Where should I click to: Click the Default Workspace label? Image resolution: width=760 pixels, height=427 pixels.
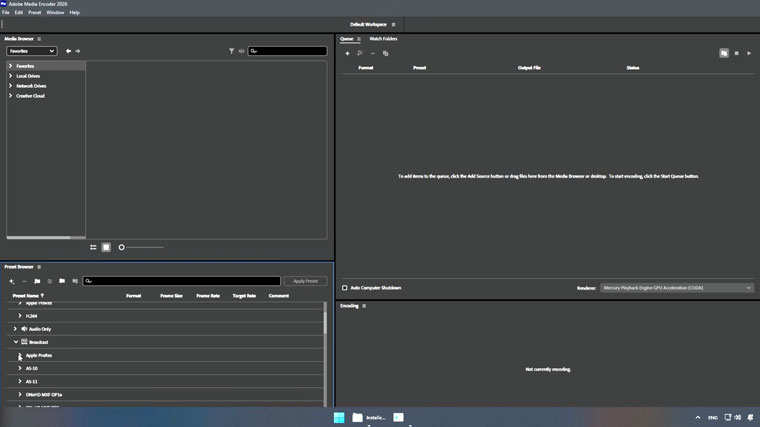pyautogui.click(x=368, y=24)
